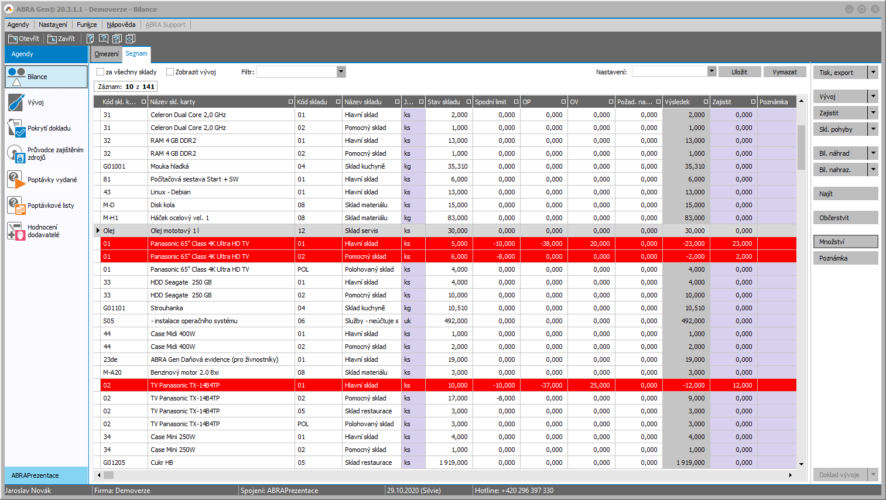
Task: Click the ABRAPrezentace panel at sidebar bottom
Action: pos(46,475)
